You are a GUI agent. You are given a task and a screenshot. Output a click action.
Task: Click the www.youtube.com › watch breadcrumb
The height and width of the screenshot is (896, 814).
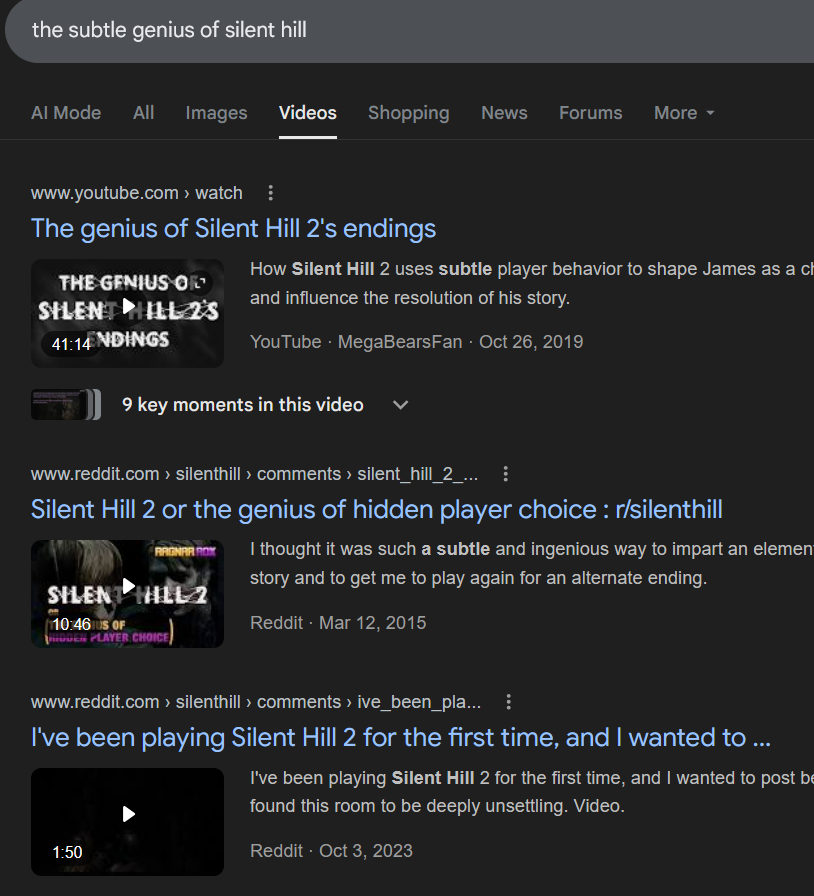tap(137, 193)
